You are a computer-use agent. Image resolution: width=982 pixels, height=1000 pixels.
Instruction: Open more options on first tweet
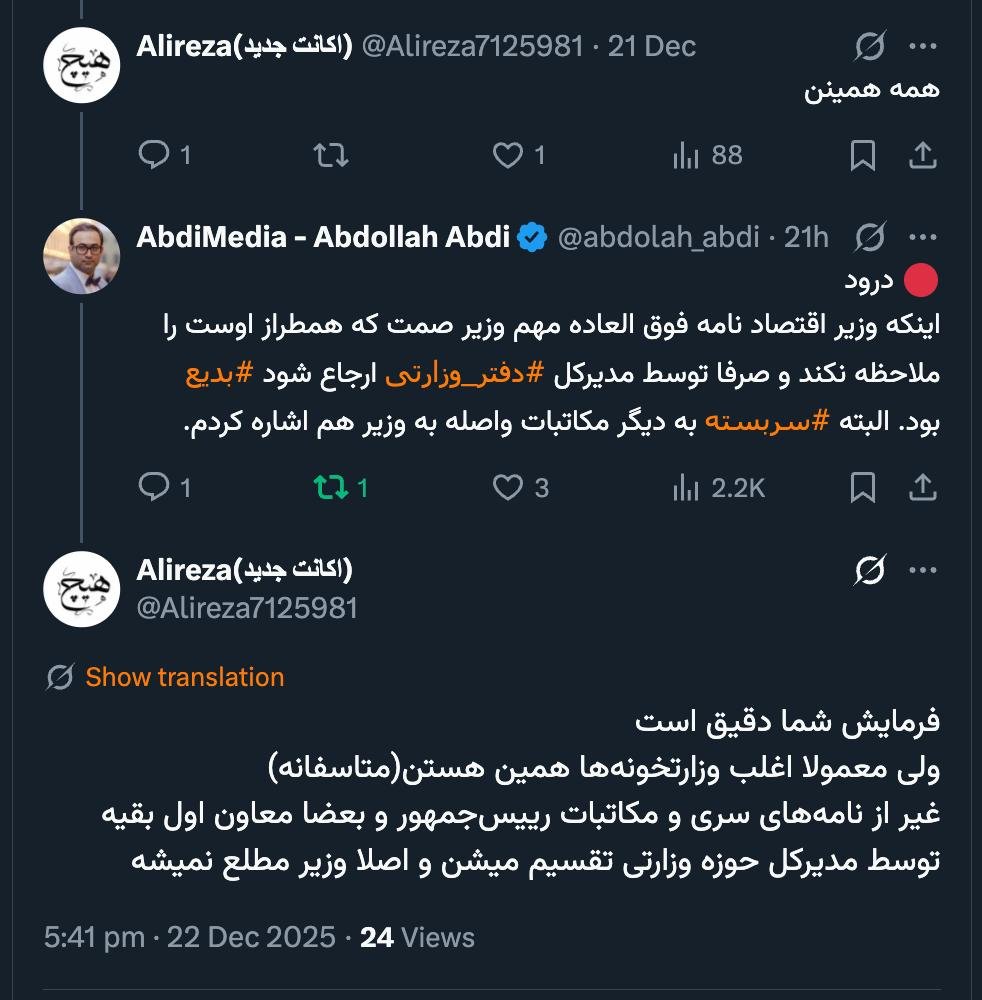pos(921,46)
